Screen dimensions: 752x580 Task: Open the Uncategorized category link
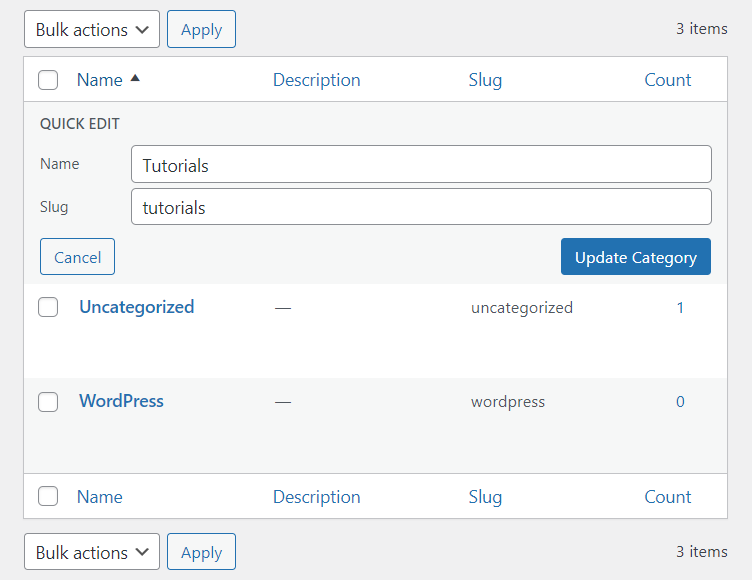click(136, 307)
